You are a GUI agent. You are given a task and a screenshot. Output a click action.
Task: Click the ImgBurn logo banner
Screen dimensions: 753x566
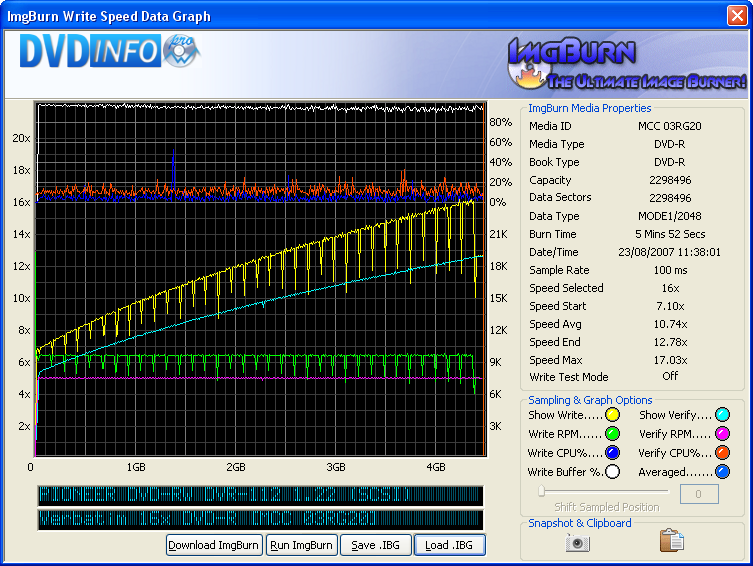(x=626, y=64)
